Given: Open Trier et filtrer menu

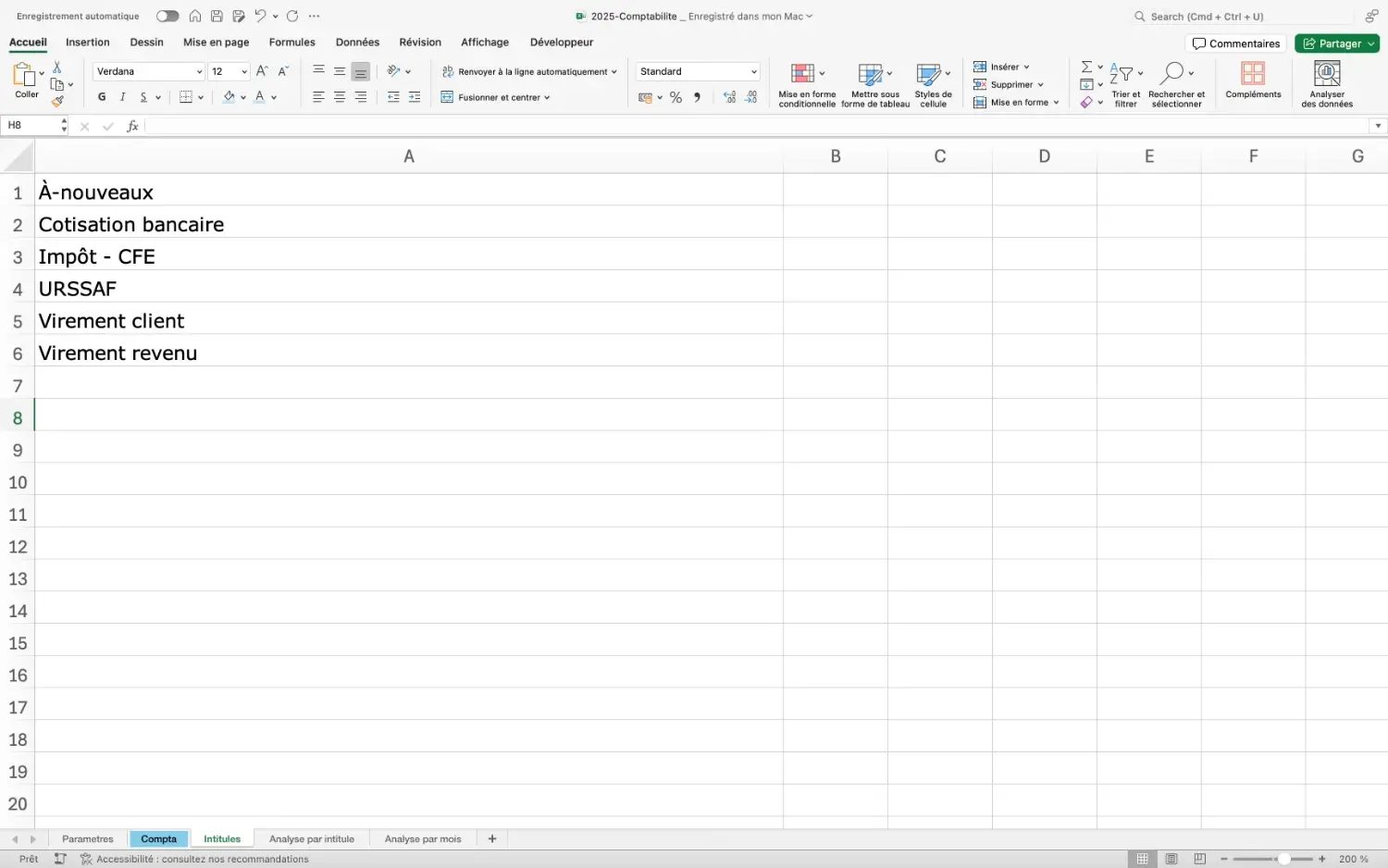Looking at the screenshot, I should (x=1126, y=85).
